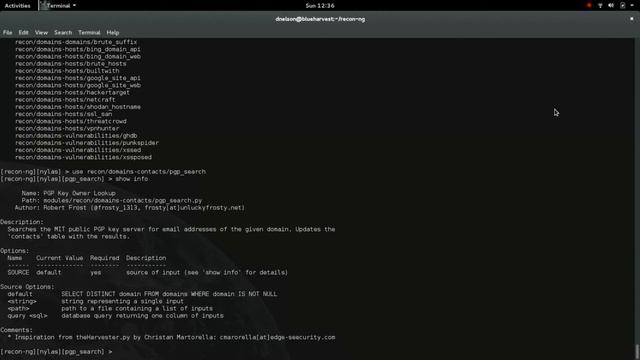Click the line recon/domains-hosts/bing_domain_web
This screenshot has width=640, height=360.
(x=78, y=56)
